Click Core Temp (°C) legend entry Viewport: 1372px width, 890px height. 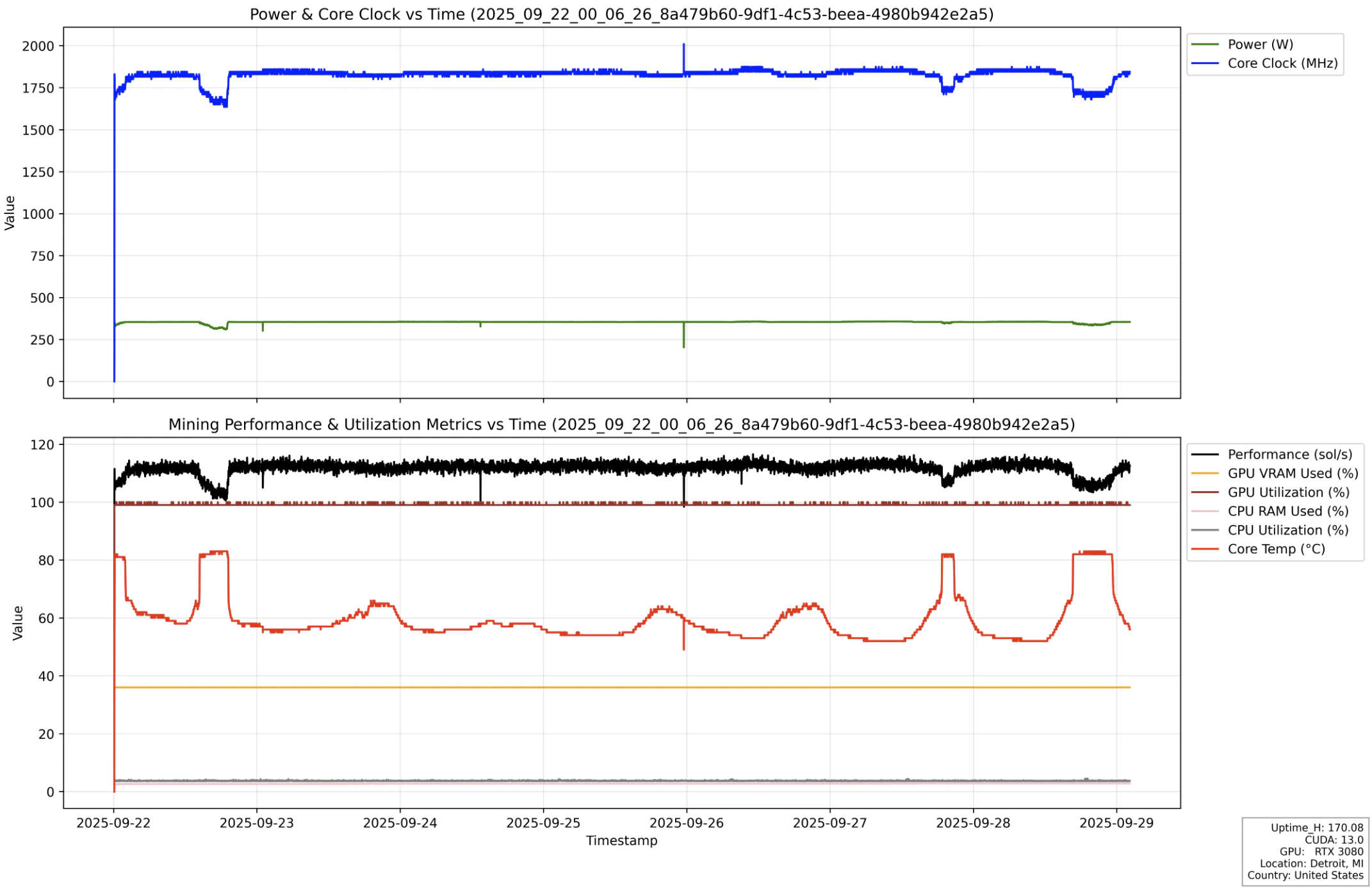(1276, 549)
